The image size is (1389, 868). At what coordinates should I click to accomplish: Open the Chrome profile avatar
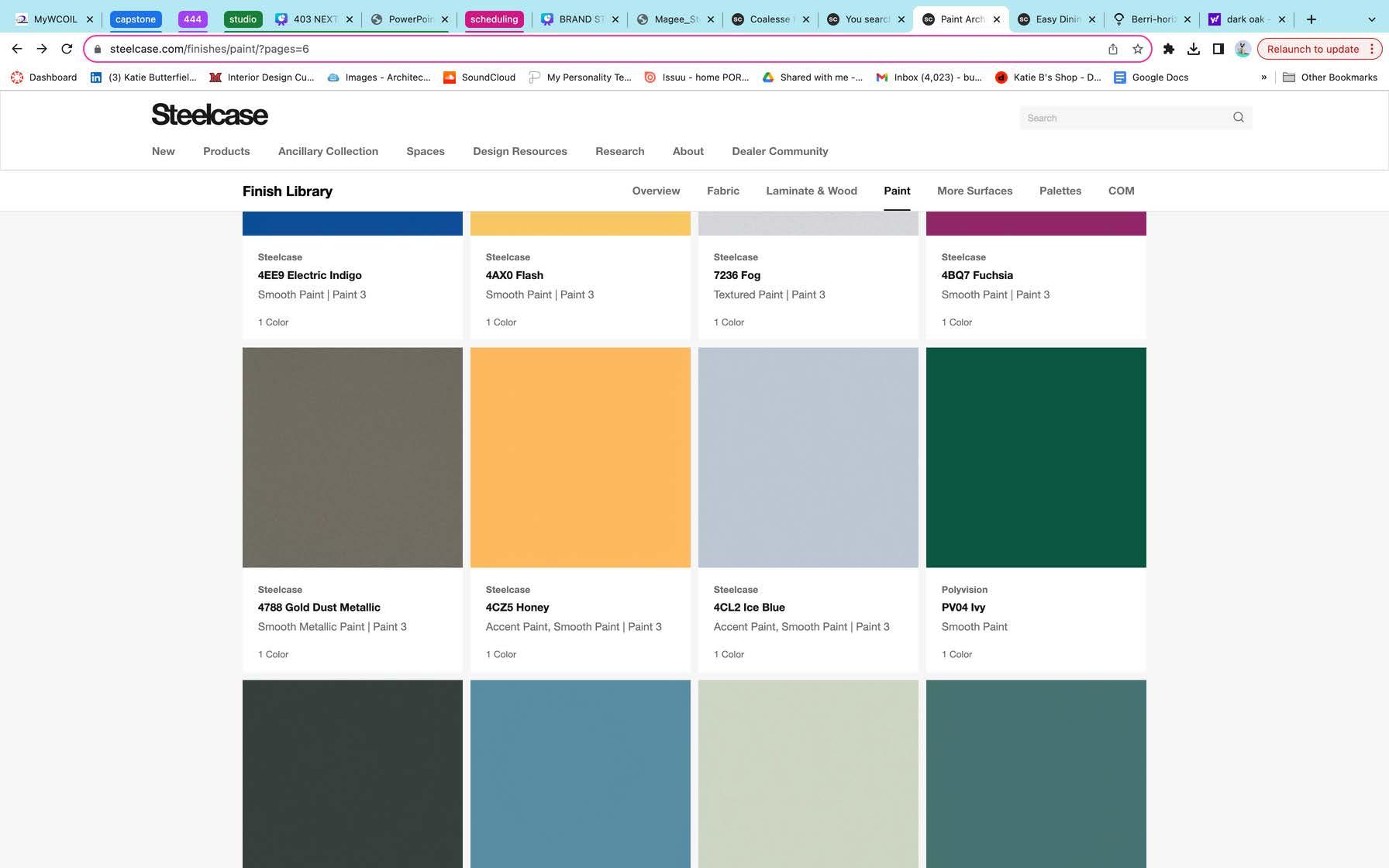pos(1243,49)
